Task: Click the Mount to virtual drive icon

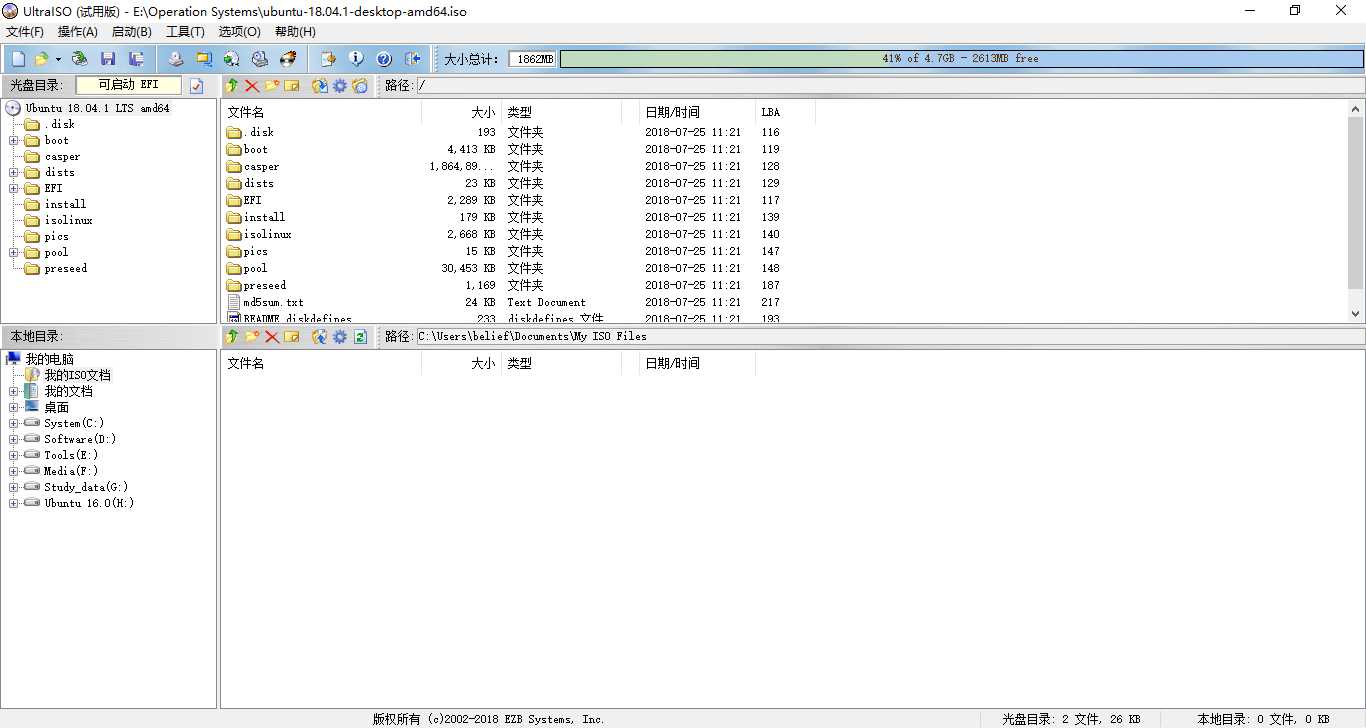Action: pyautogui.click(x=259, y=59)
